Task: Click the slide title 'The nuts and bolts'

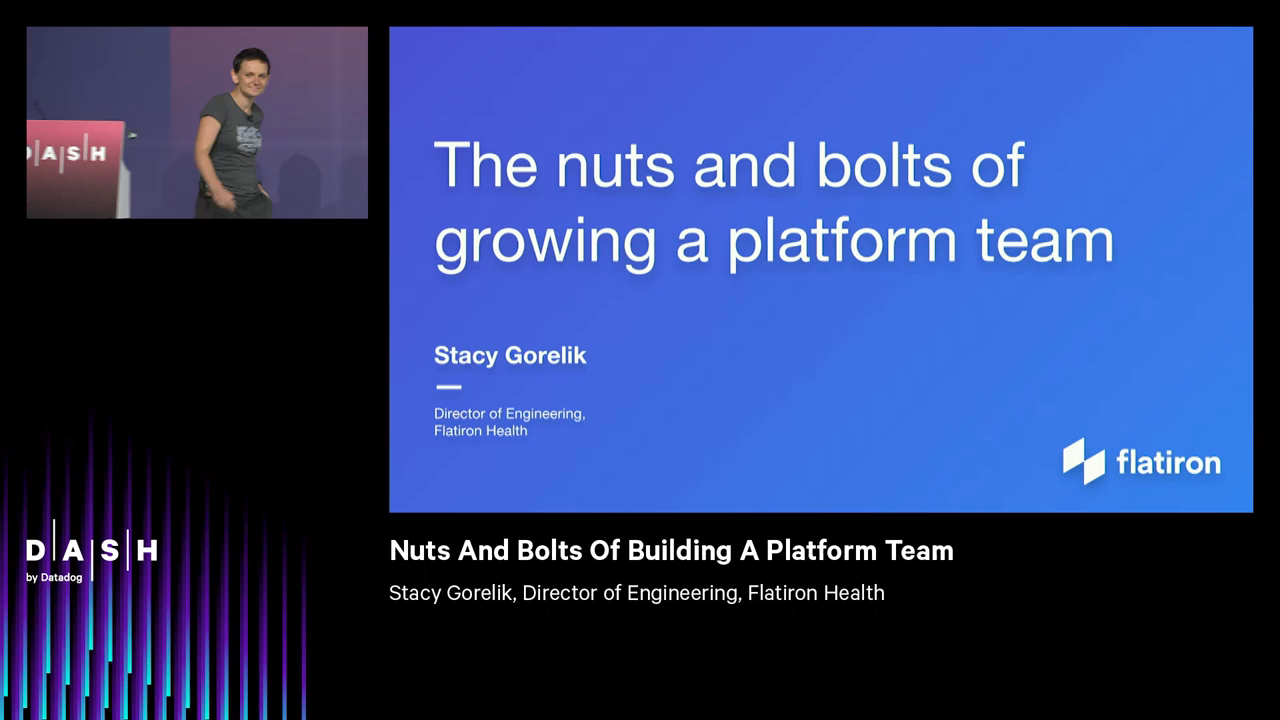Action: coord(728,165)
